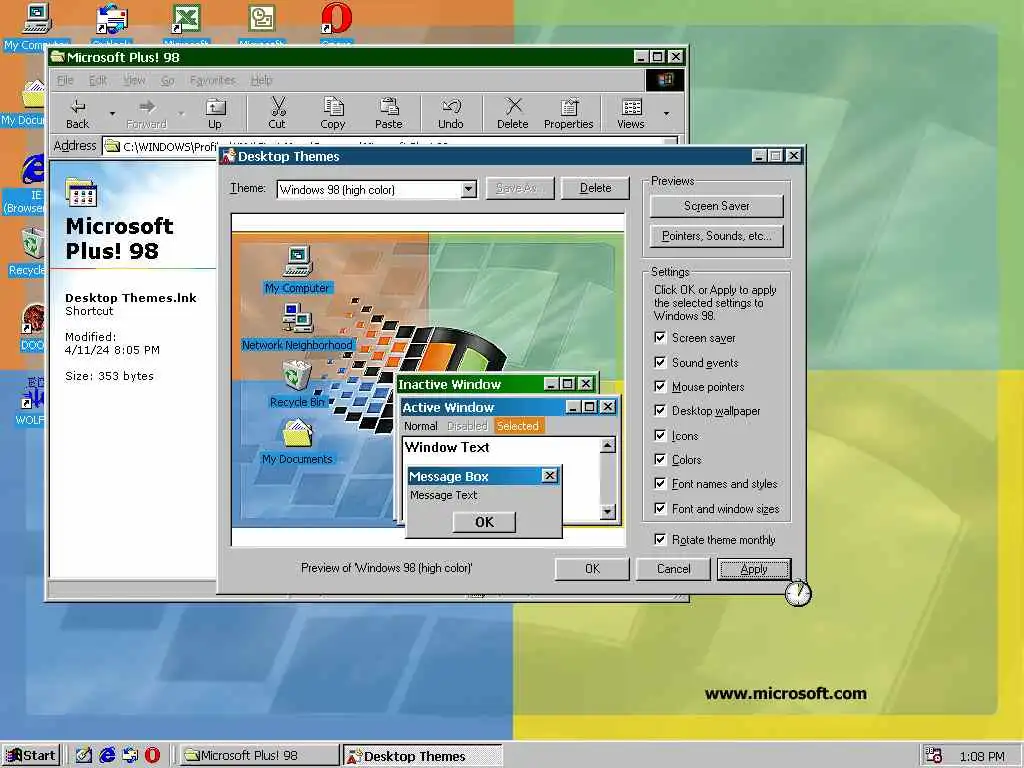Screen dimensions: 1024x768
Task: Click the Paste toolbar icon
Action: click(389, 114)
